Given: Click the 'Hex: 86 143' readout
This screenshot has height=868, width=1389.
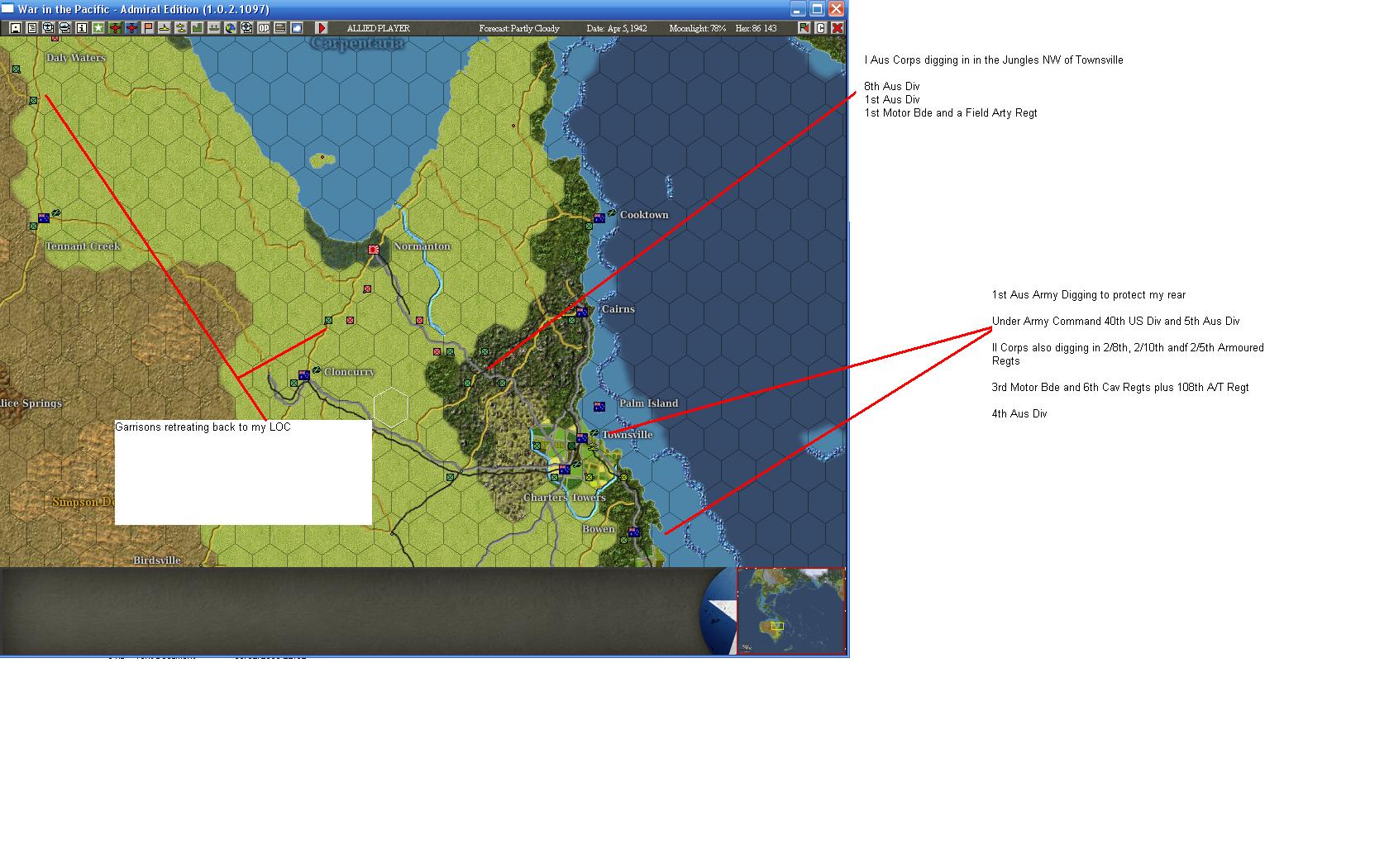Looking at the screenshot, I should (x=756, y=28).
